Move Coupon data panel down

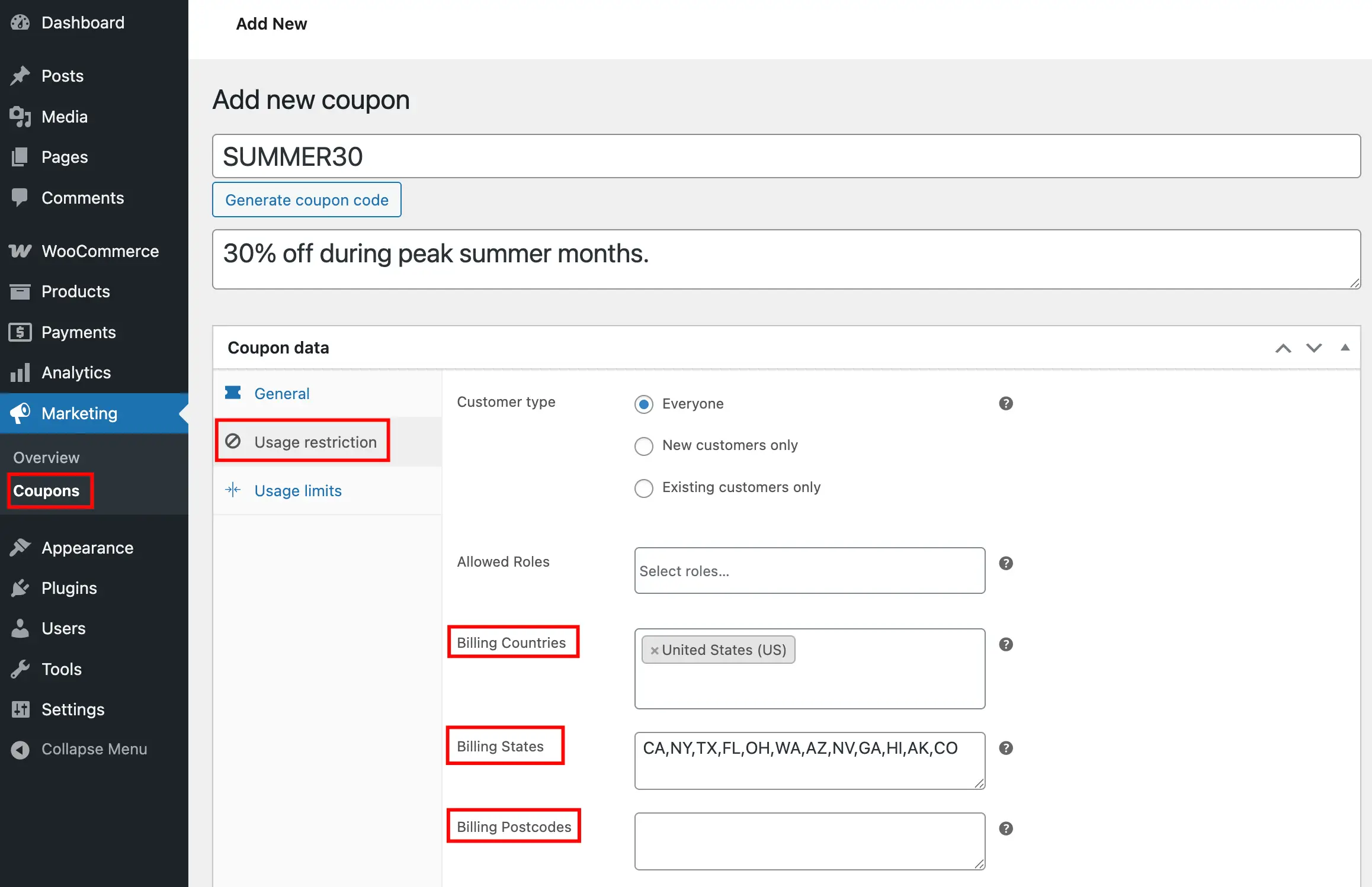(1313, 348)
